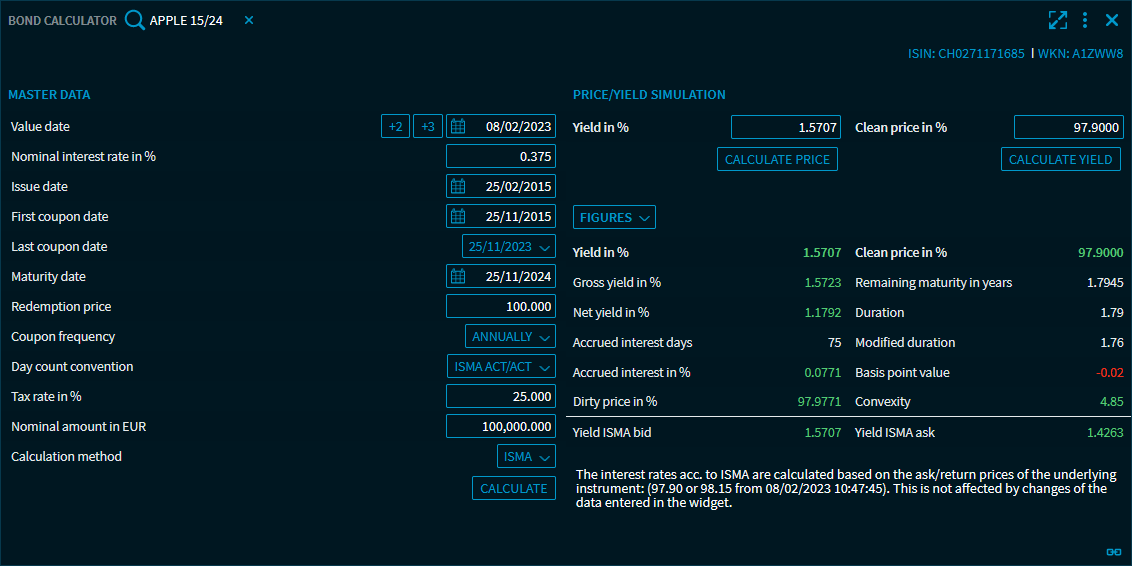This screenshot has width=1132, height=566.
Task: Open the Day count convention dropdown
Action: tap(501, 367)
